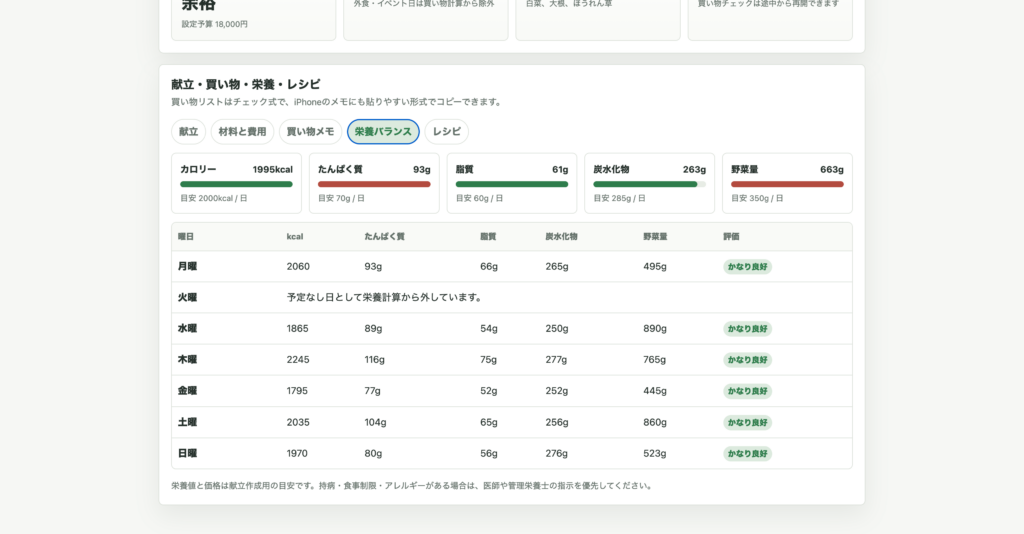
Task: Click 月曜's kcal value 2060
Action: tap(298, 266)
